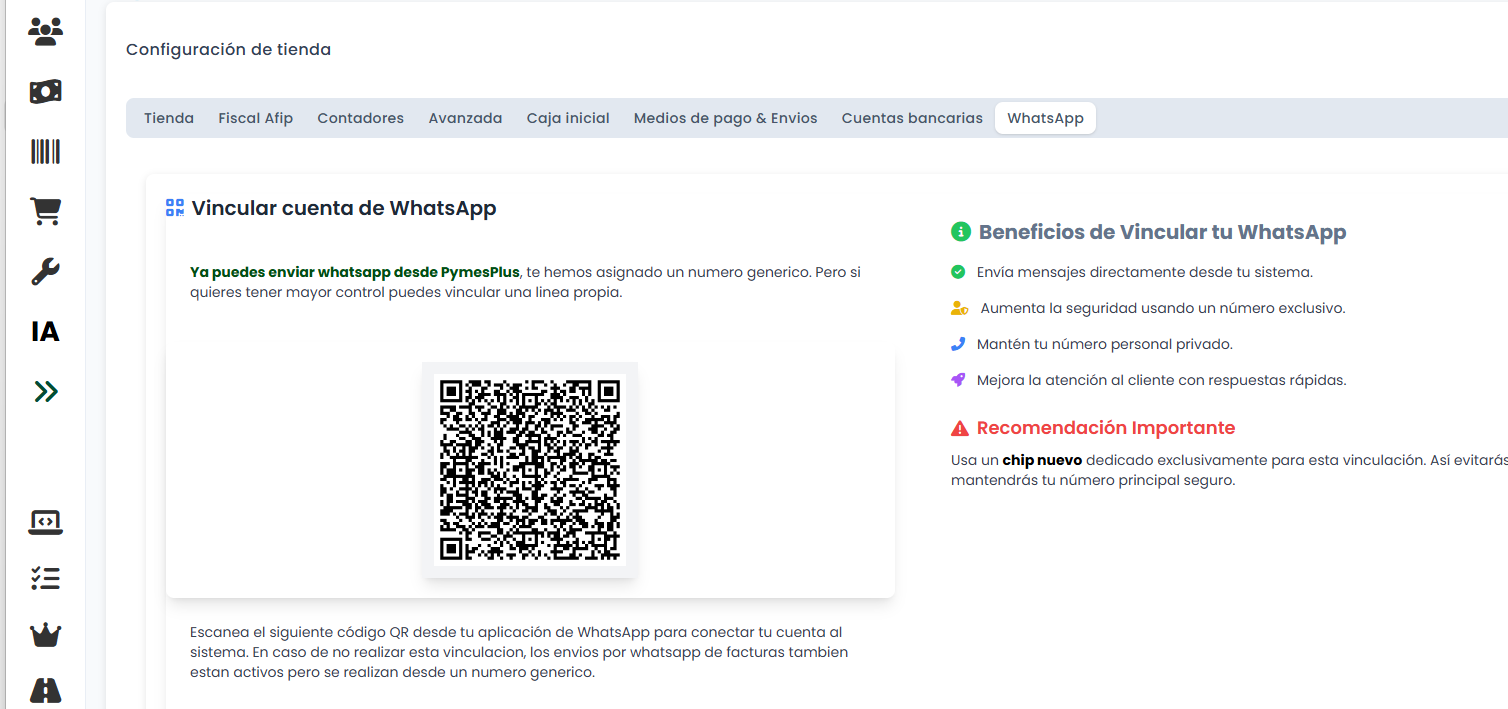Screen dimensions: 1508x709
Task: Select the Cuentas bancarias tab
Action: [911, 117]
